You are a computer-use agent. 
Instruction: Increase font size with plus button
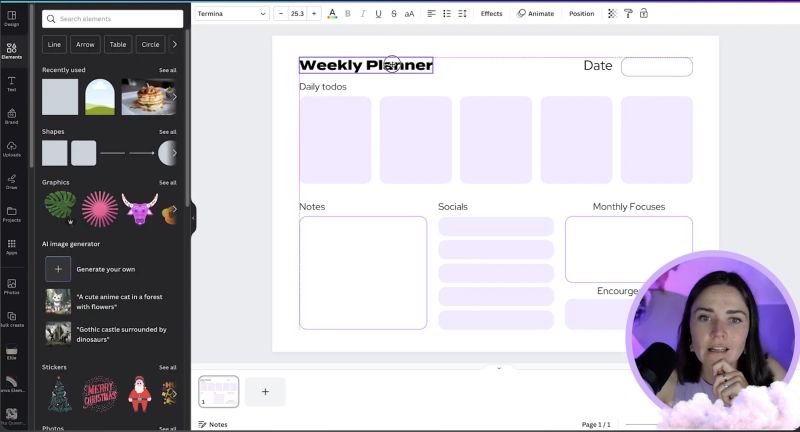pyautogui.click(x=314, y=14)
